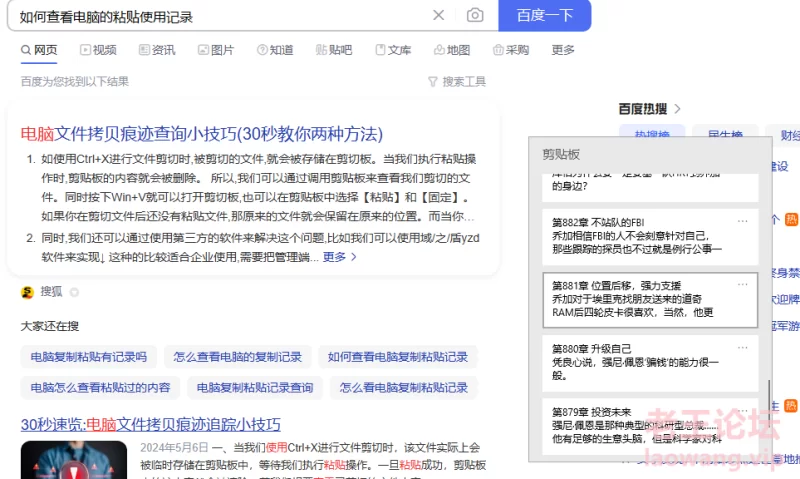Select clipboard entry 第881章 位置后移
800x479 pixels.
(x=649, y=299)
